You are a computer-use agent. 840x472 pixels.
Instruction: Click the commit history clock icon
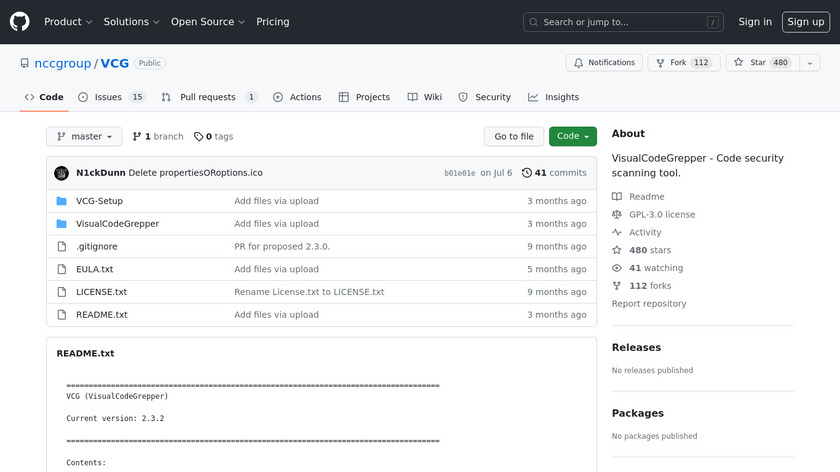tap(527, 173)
